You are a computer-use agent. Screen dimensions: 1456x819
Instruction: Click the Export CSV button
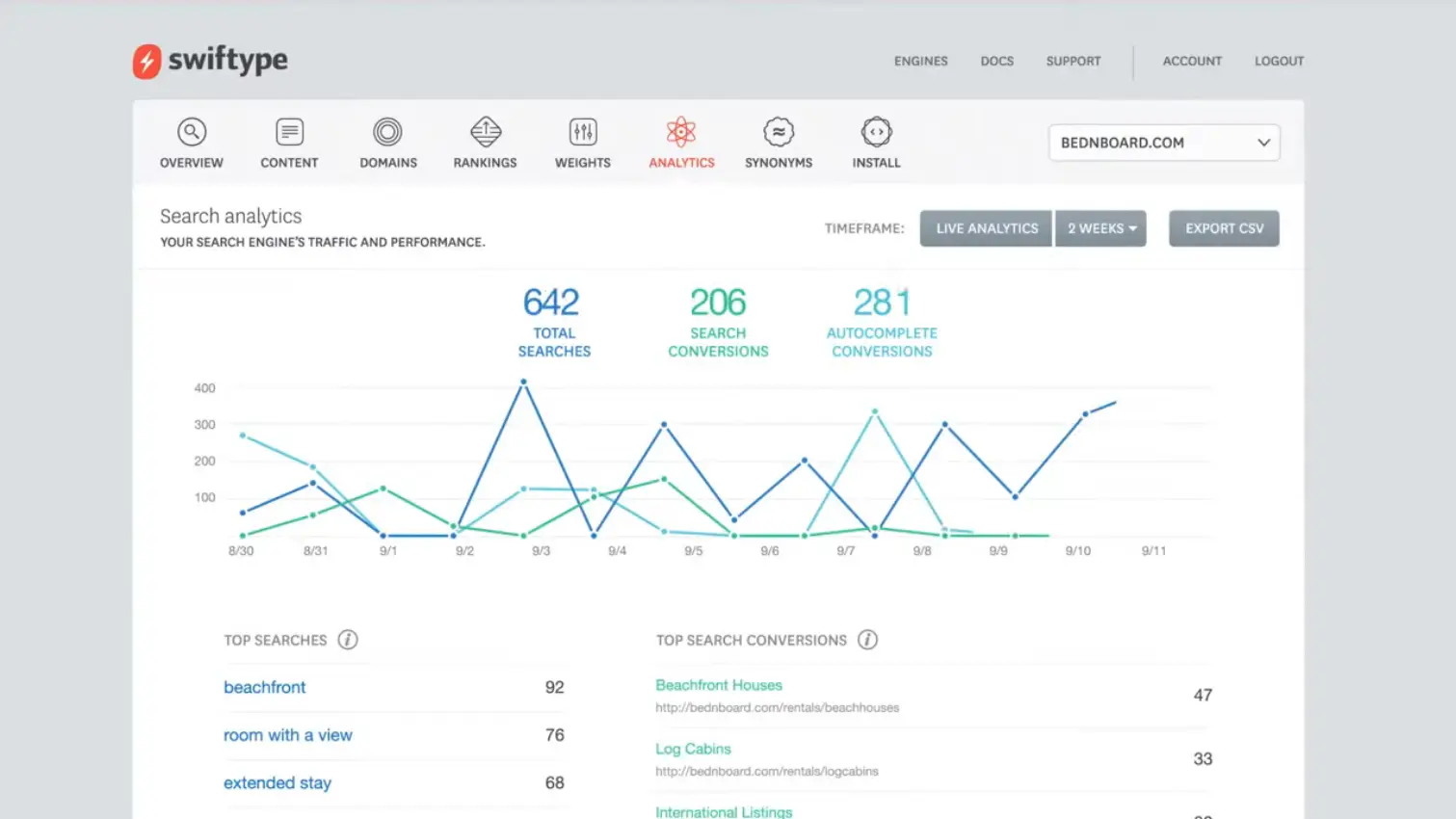[1224, 228]
